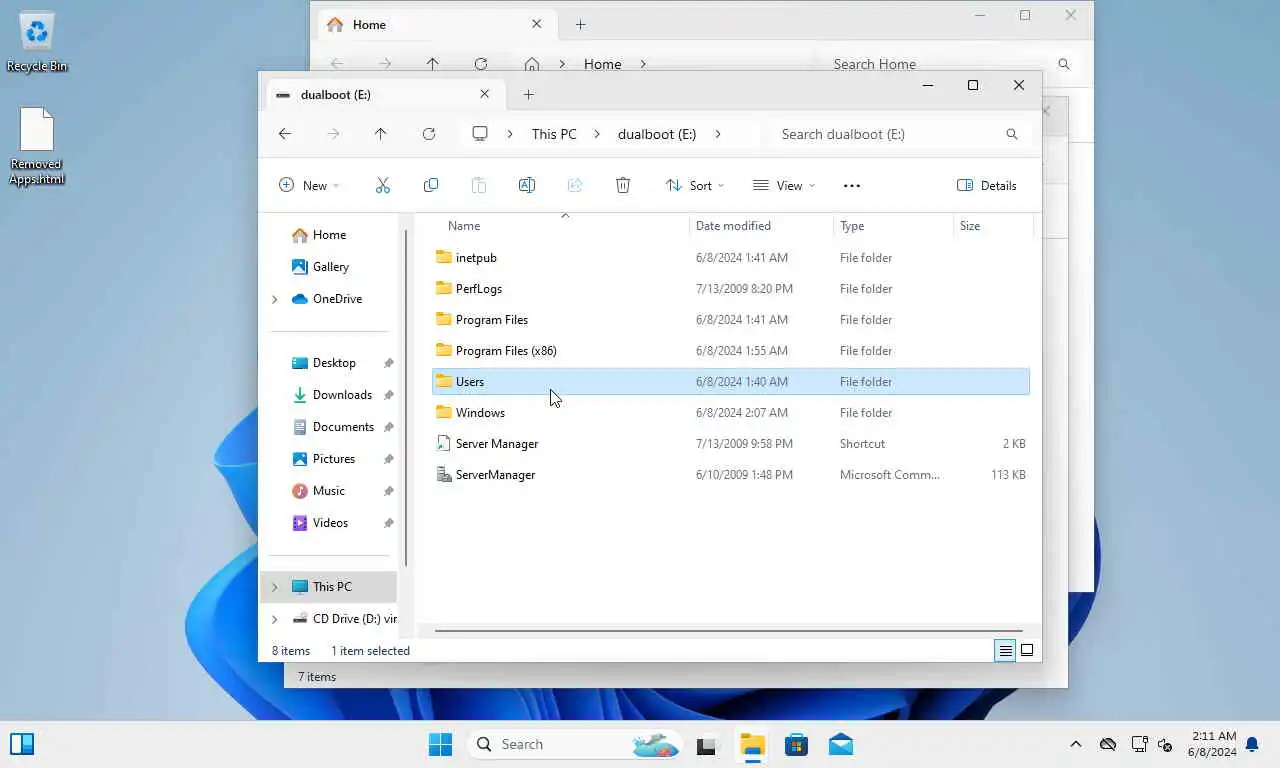Select the Home tab in back window

[x=435, y=24]
